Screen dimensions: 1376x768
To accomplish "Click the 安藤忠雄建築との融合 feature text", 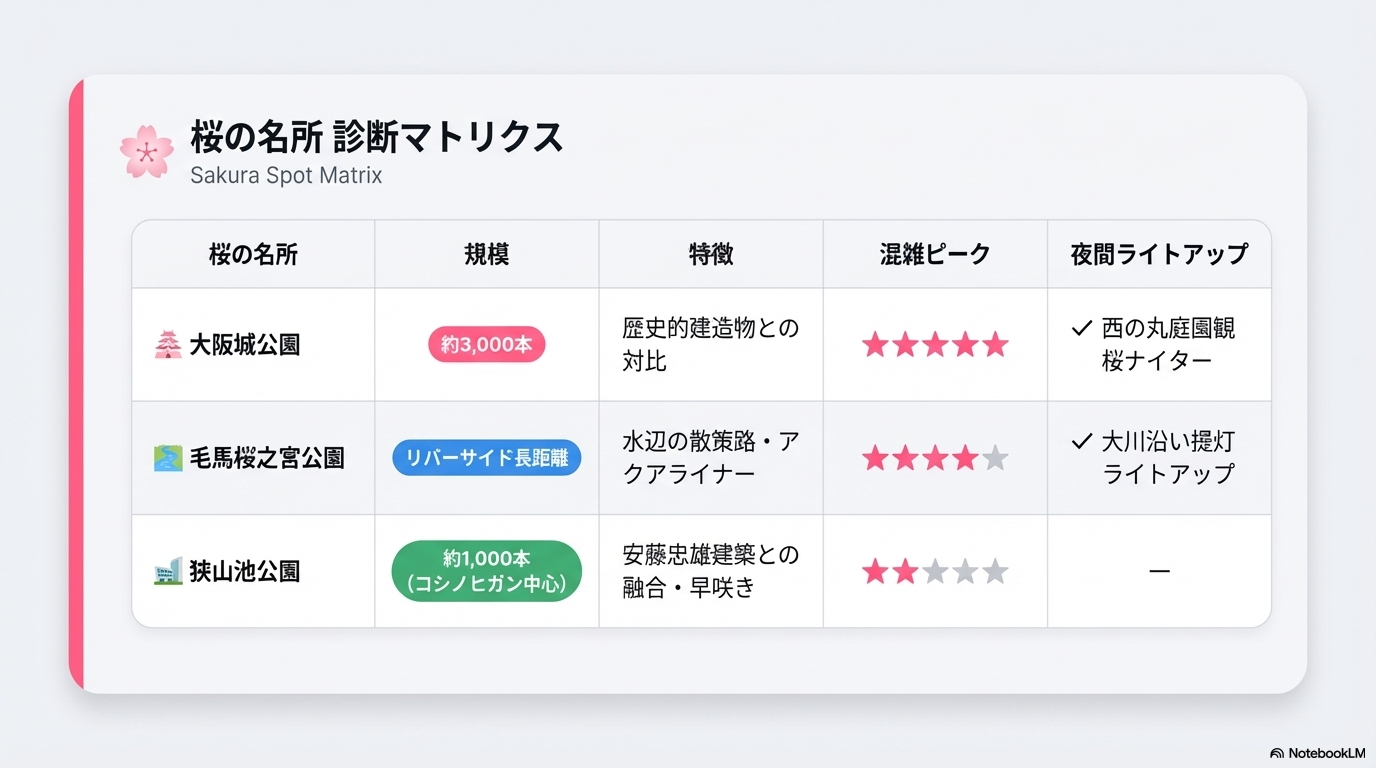I will 710,571.
